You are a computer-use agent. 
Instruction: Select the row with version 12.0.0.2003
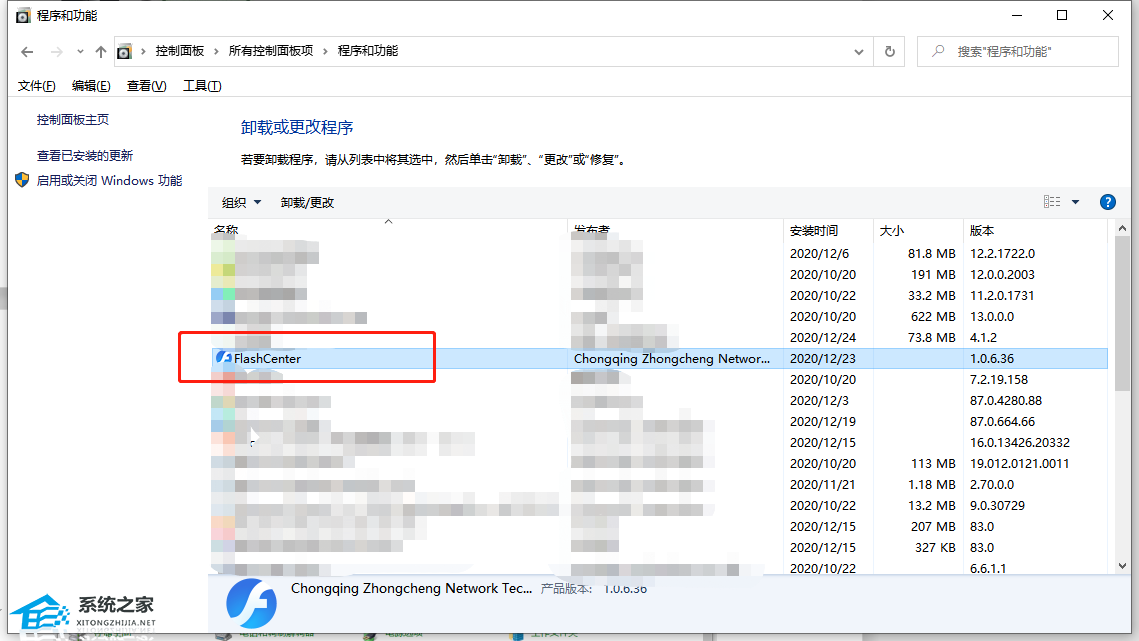pos(659,275)
